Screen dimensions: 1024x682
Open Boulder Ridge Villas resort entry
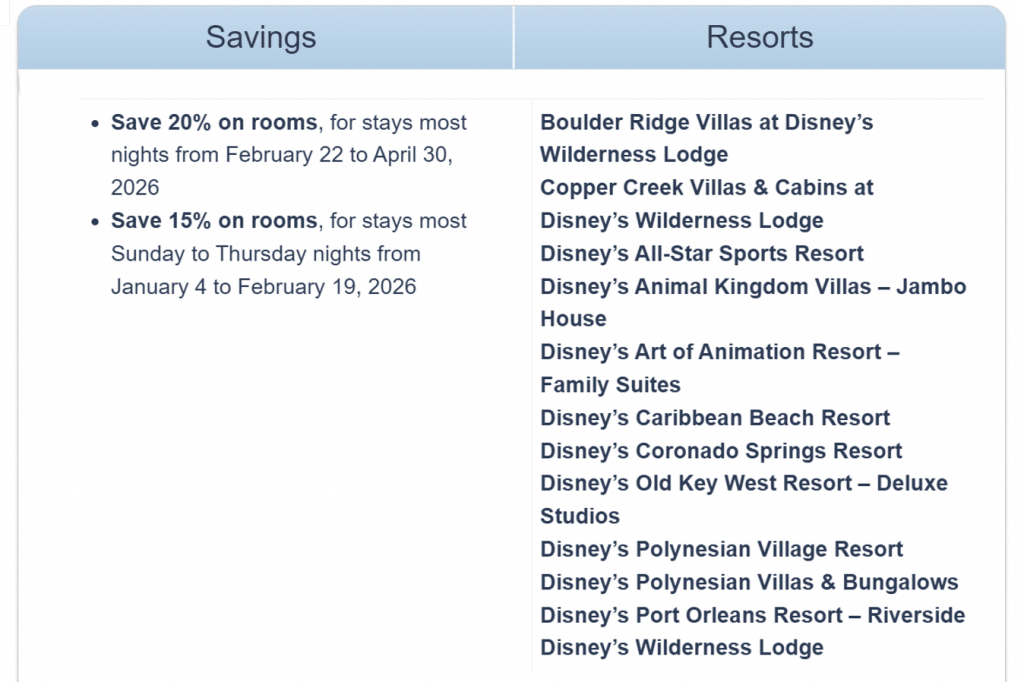[706, 123]
